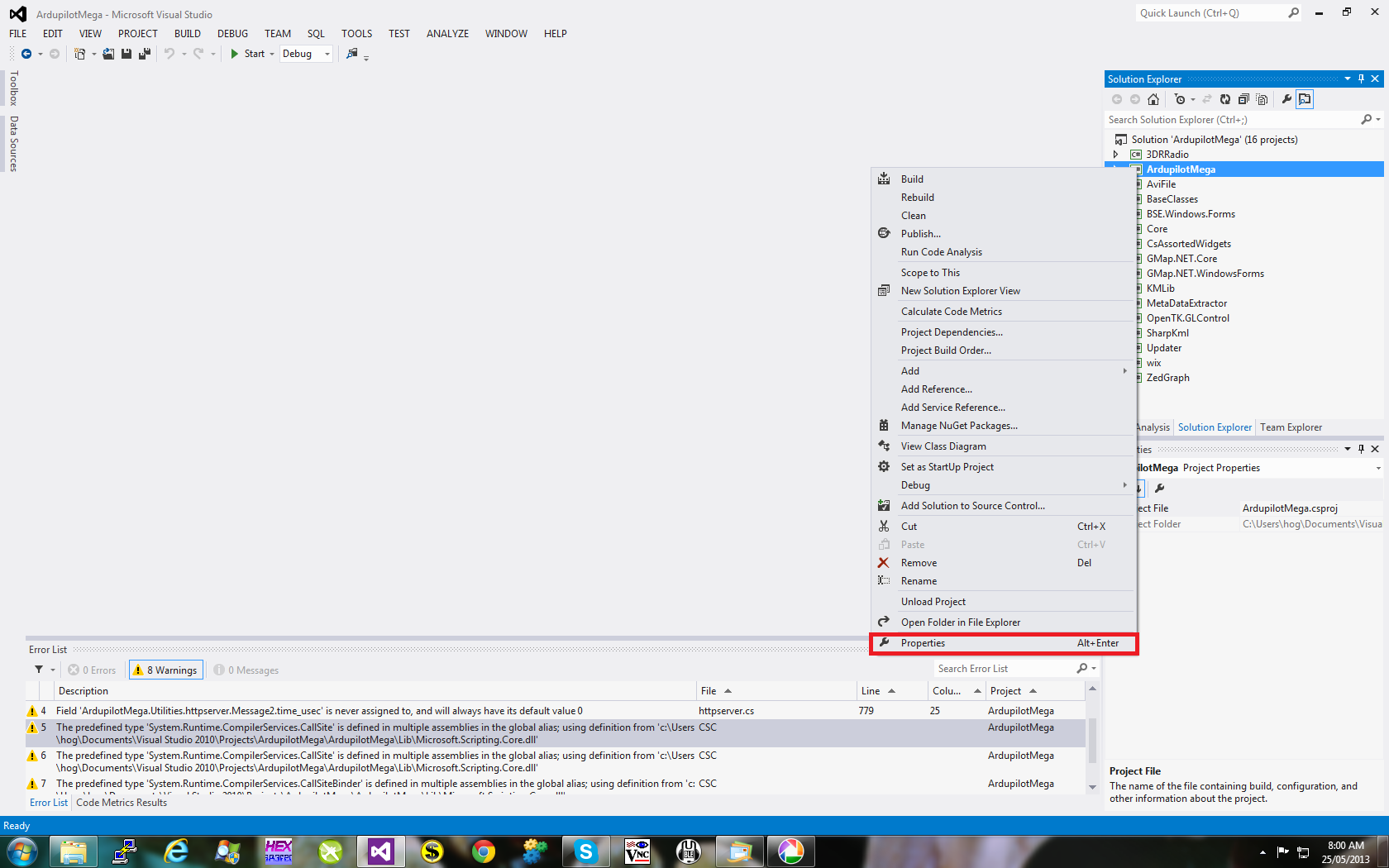Expand the Add submenu arrow
Image resolution: width=1389 pixels, height=868 pixels.
(x=1125, y=371)
